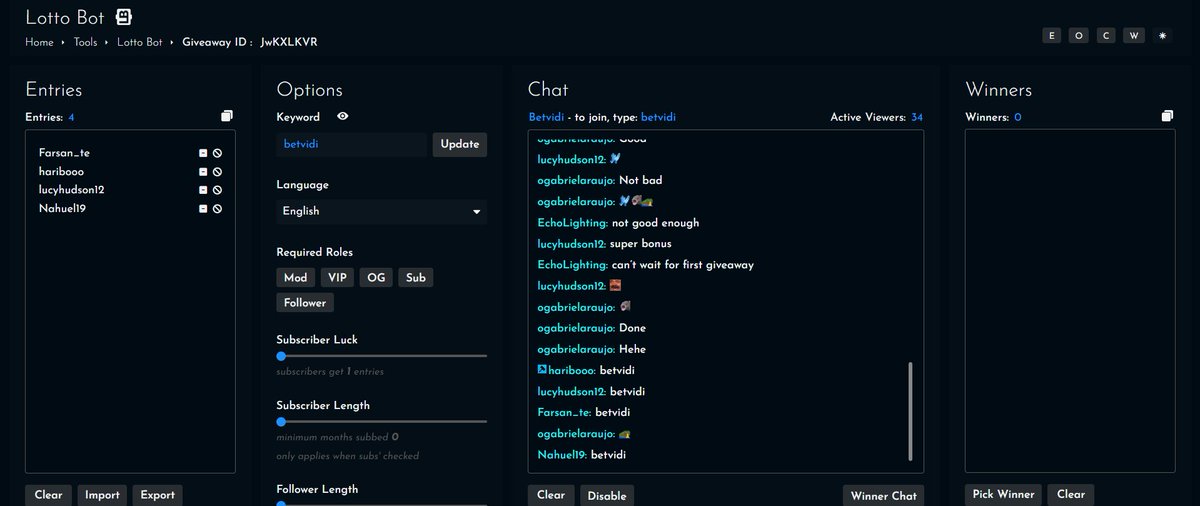Screen dimensions: 1200x506
Task: Click ogabrielaraujo 'Done' chat message
Action: [x=591, y=328]
